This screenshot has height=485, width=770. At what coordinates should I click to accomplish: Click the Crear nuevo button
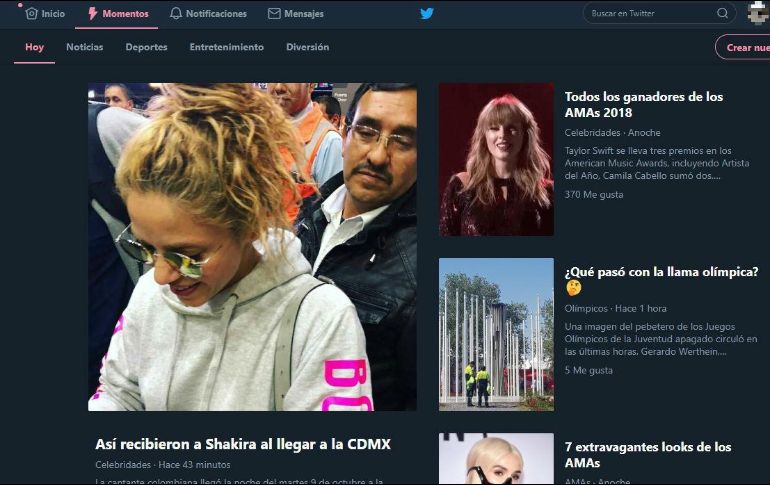coord(742,47)
